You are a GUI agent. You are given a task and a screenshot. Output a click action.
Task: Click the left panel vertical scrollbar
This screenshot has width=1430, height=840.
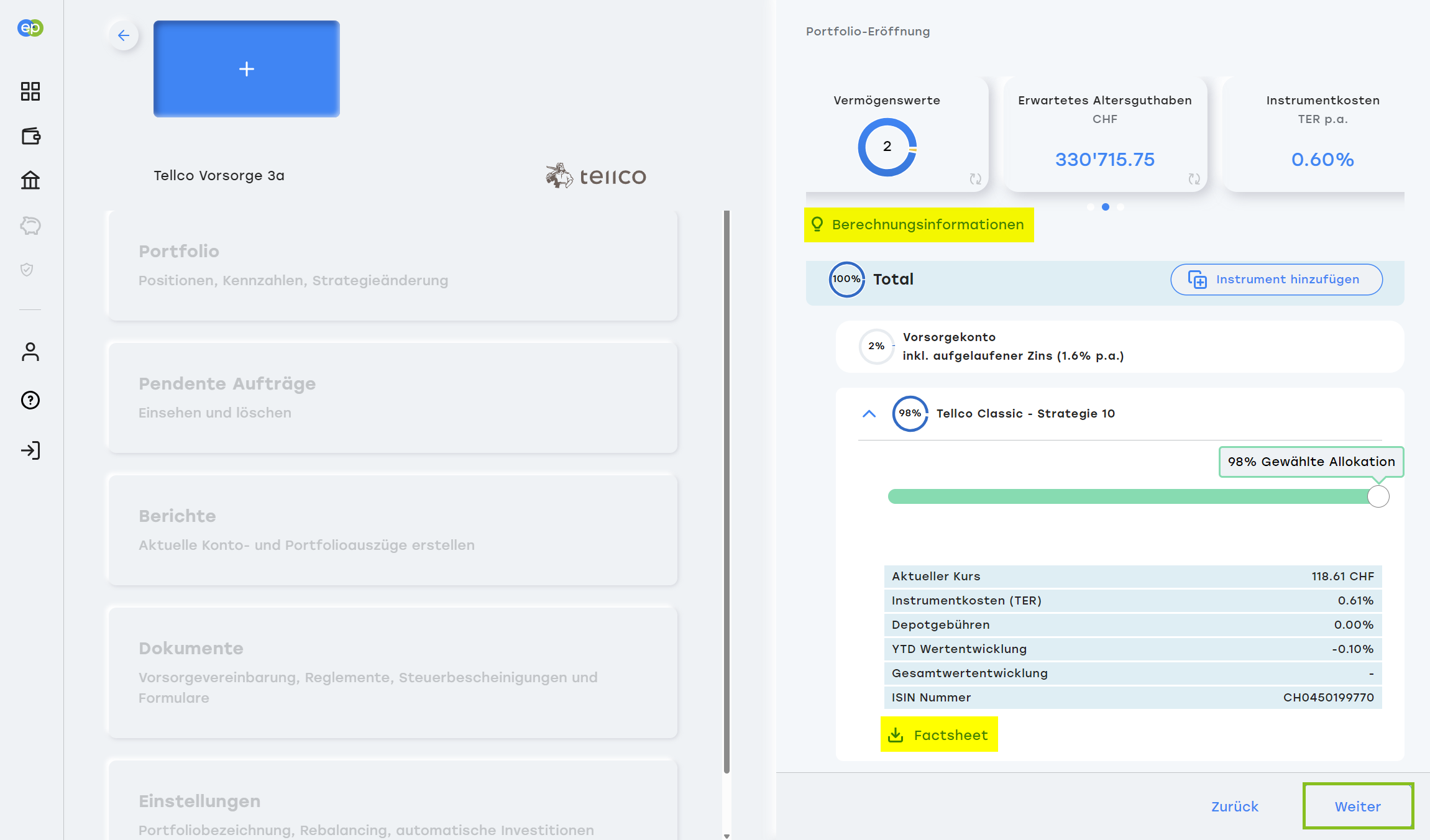726,491
